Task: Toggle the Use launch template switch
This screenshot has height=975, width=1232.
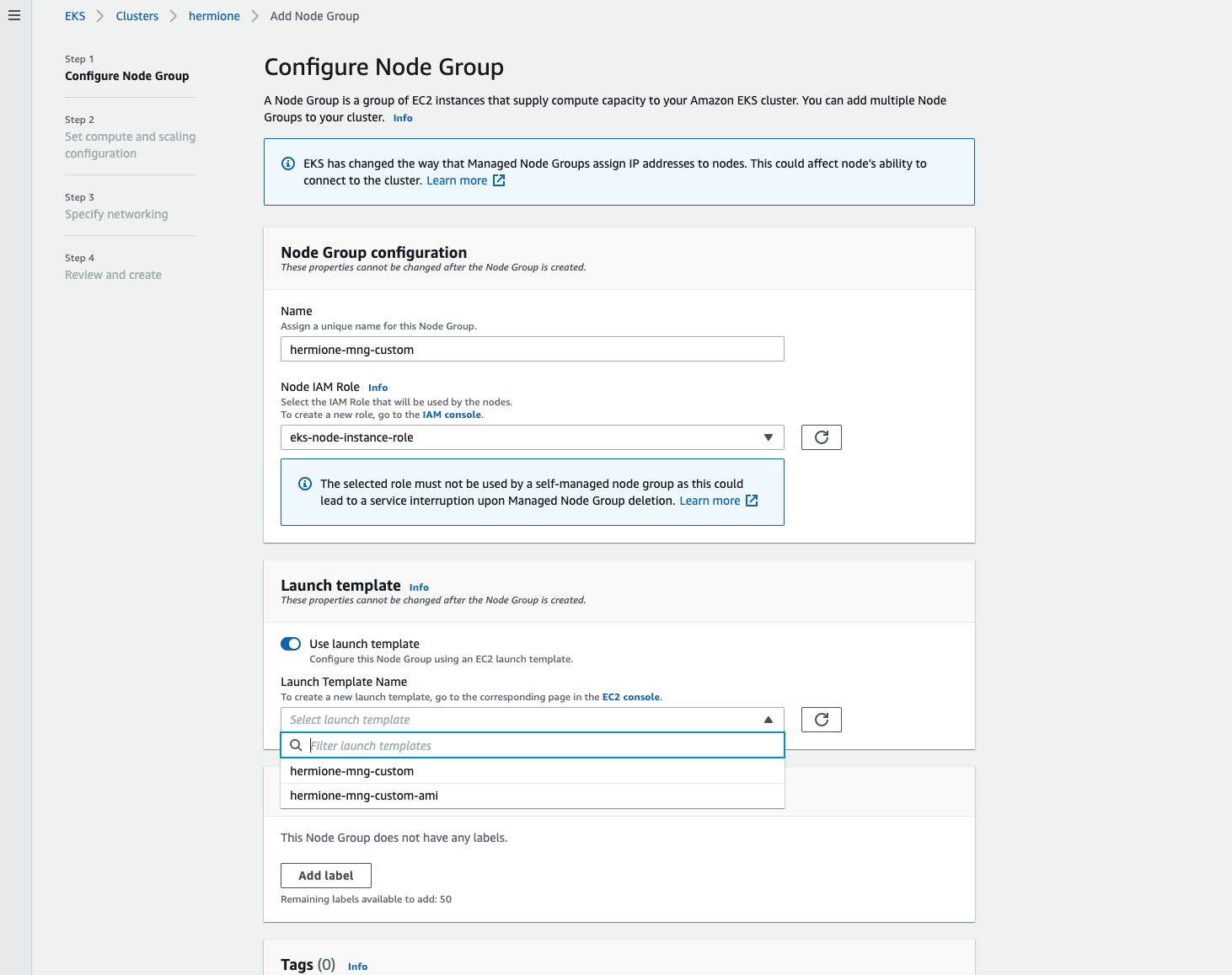Action: pos(291,644)
